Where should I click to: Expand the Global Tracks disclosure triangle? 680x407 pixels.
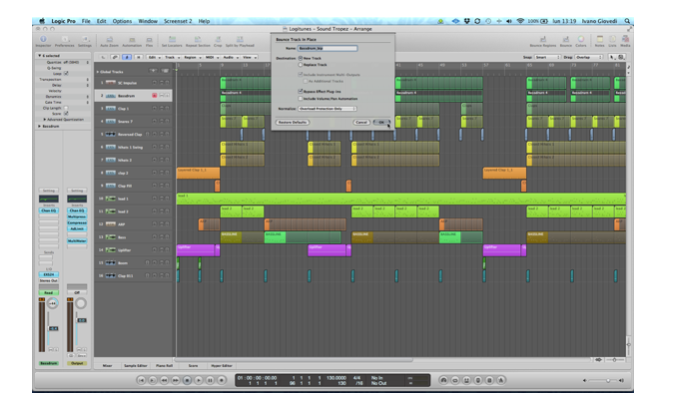tap(98, 72)
